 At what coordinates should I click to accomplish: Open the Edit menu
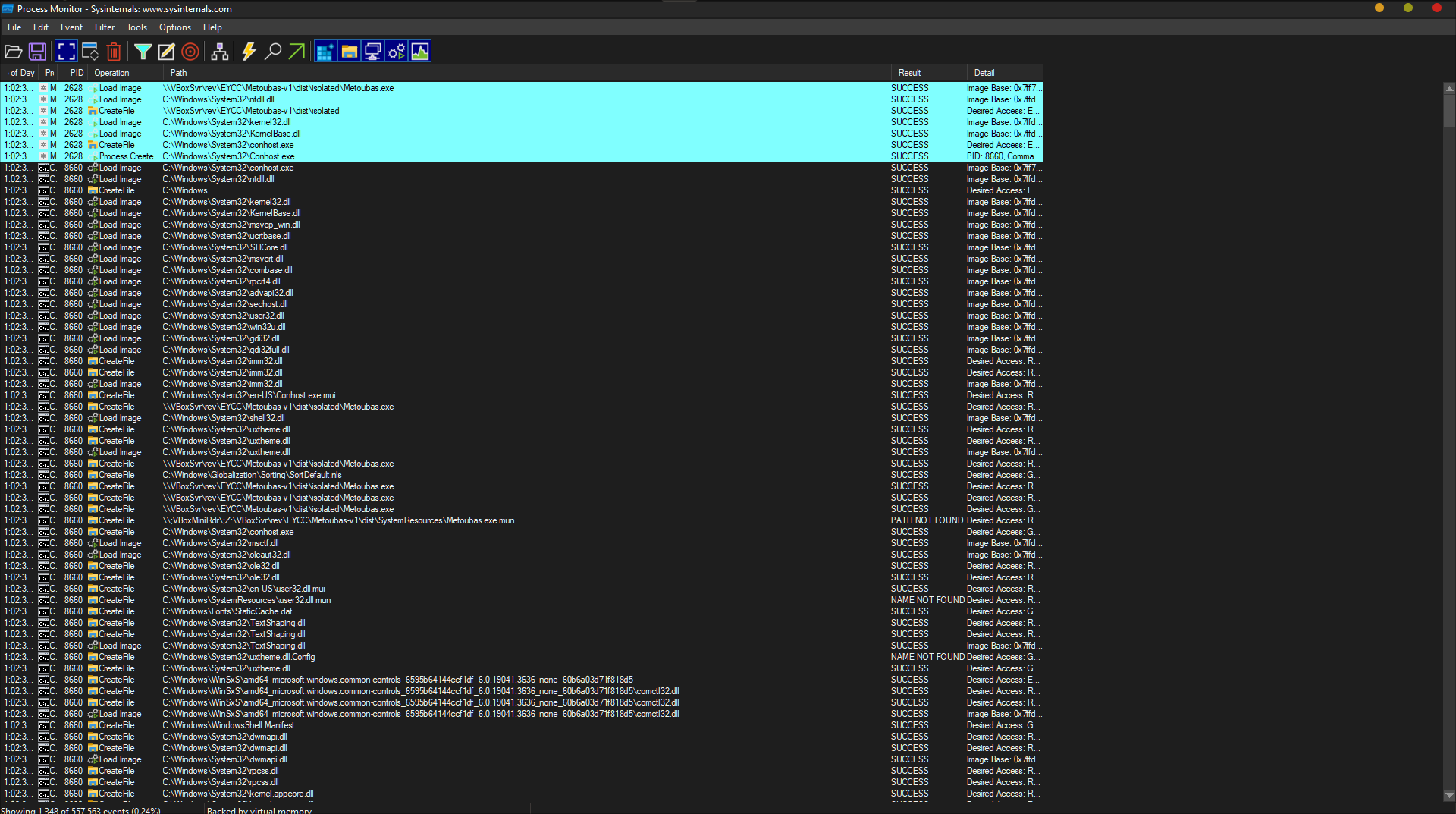coord(41,27)
